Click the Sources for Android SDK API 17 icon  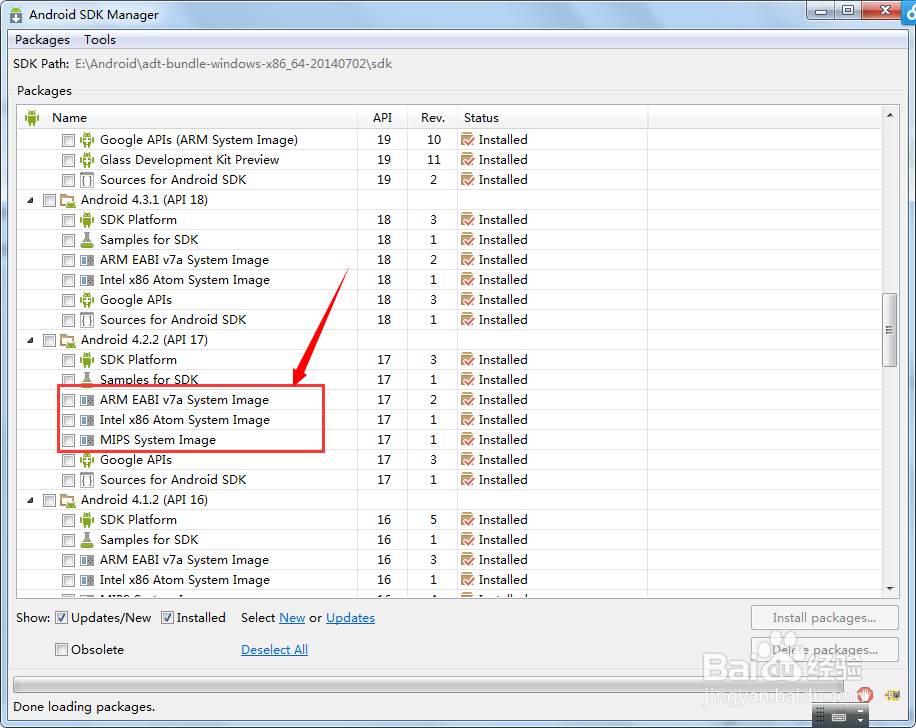pyautogui.click(x=87, y=480)
